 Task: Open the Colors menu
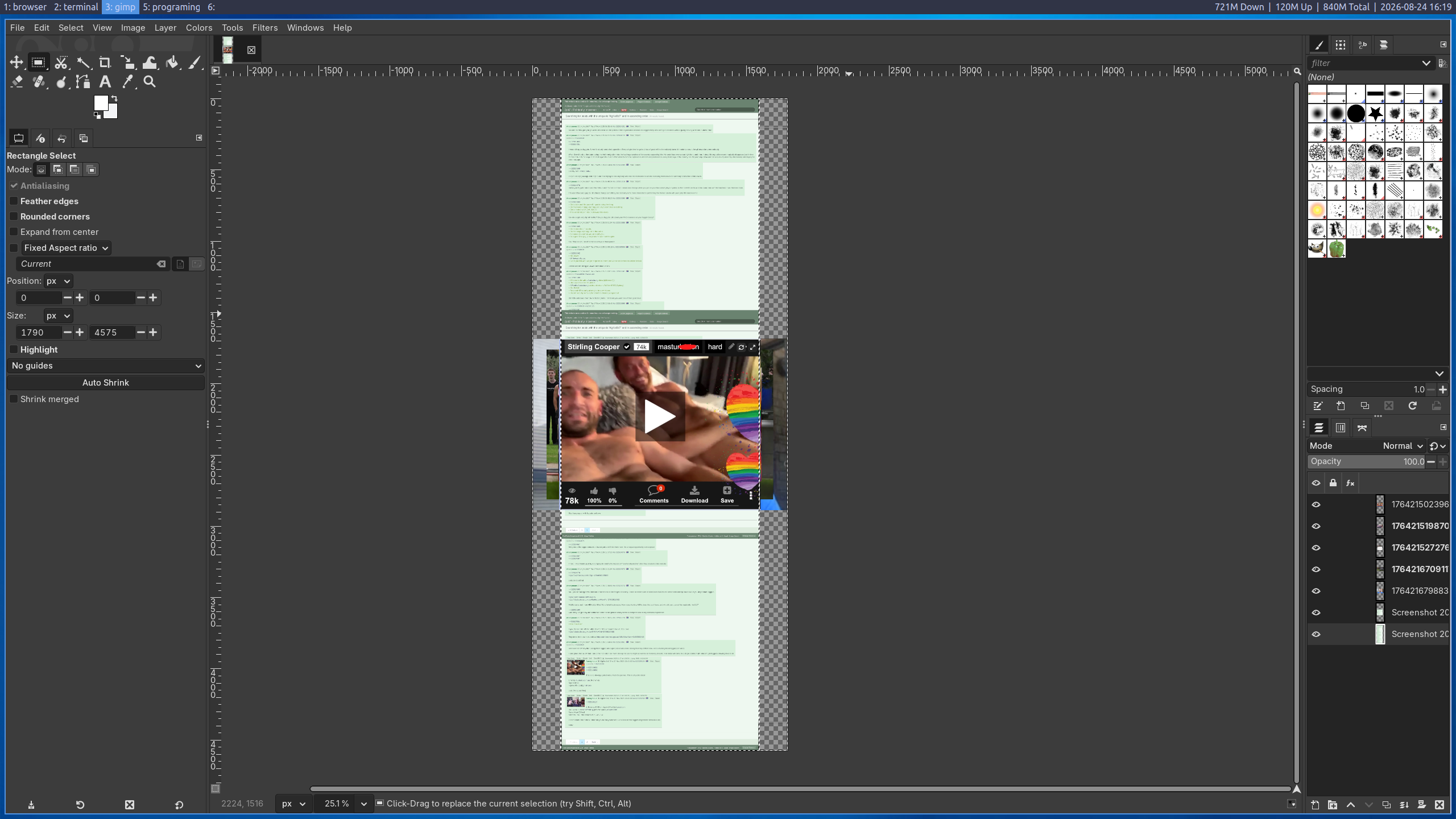point(199,27)
